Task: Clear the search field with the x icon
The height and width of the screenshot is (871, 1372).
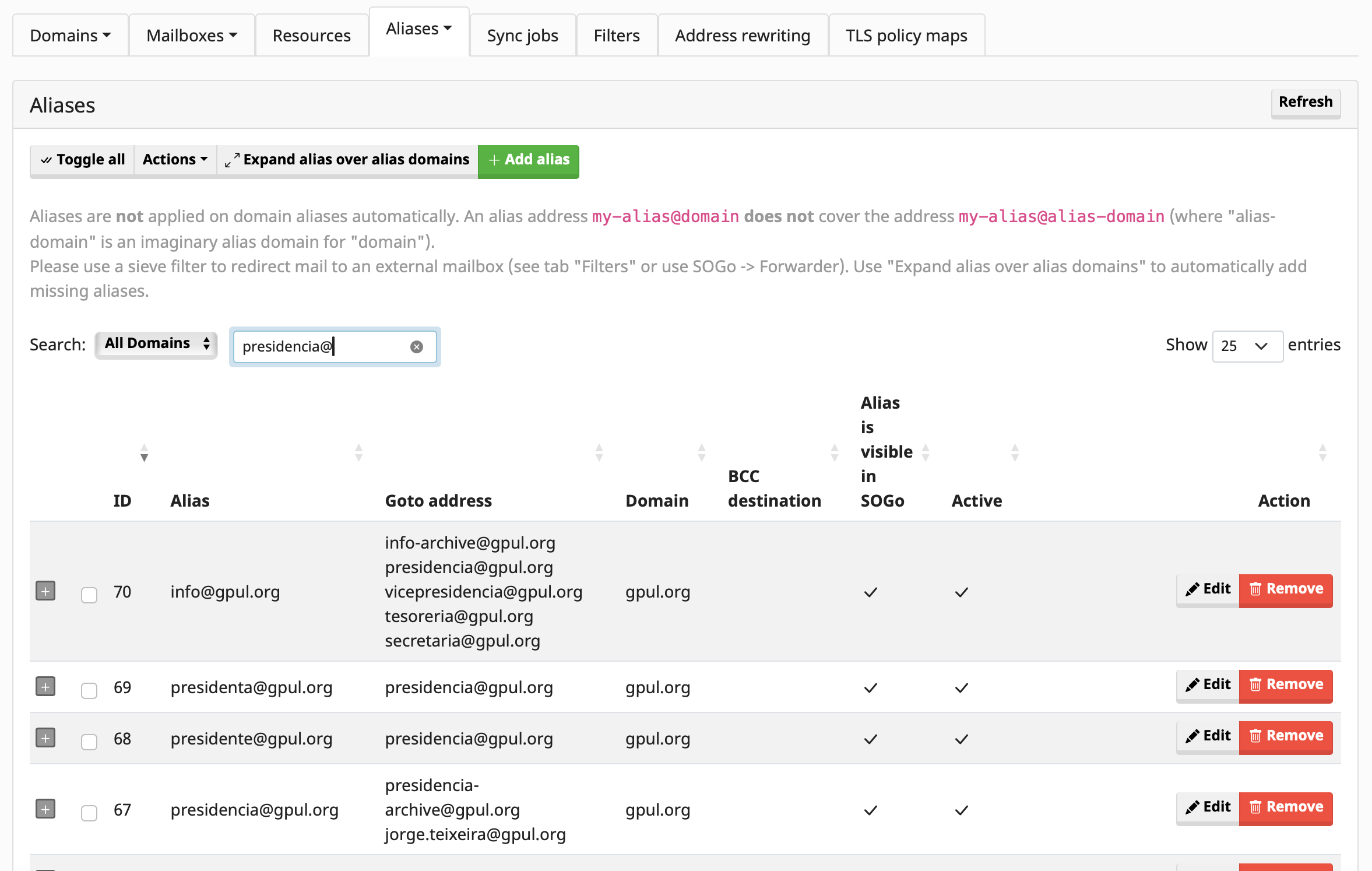Action: click(x=416, y=347)
